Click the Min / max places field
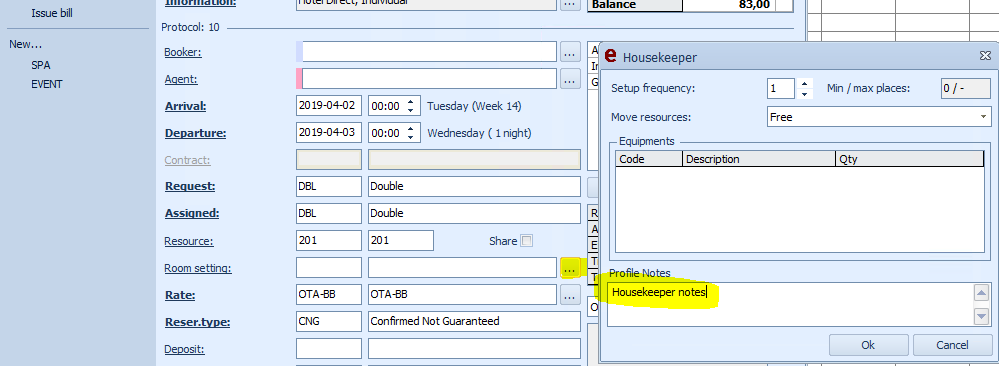999x366 pixels. click(x=966, y=89)
